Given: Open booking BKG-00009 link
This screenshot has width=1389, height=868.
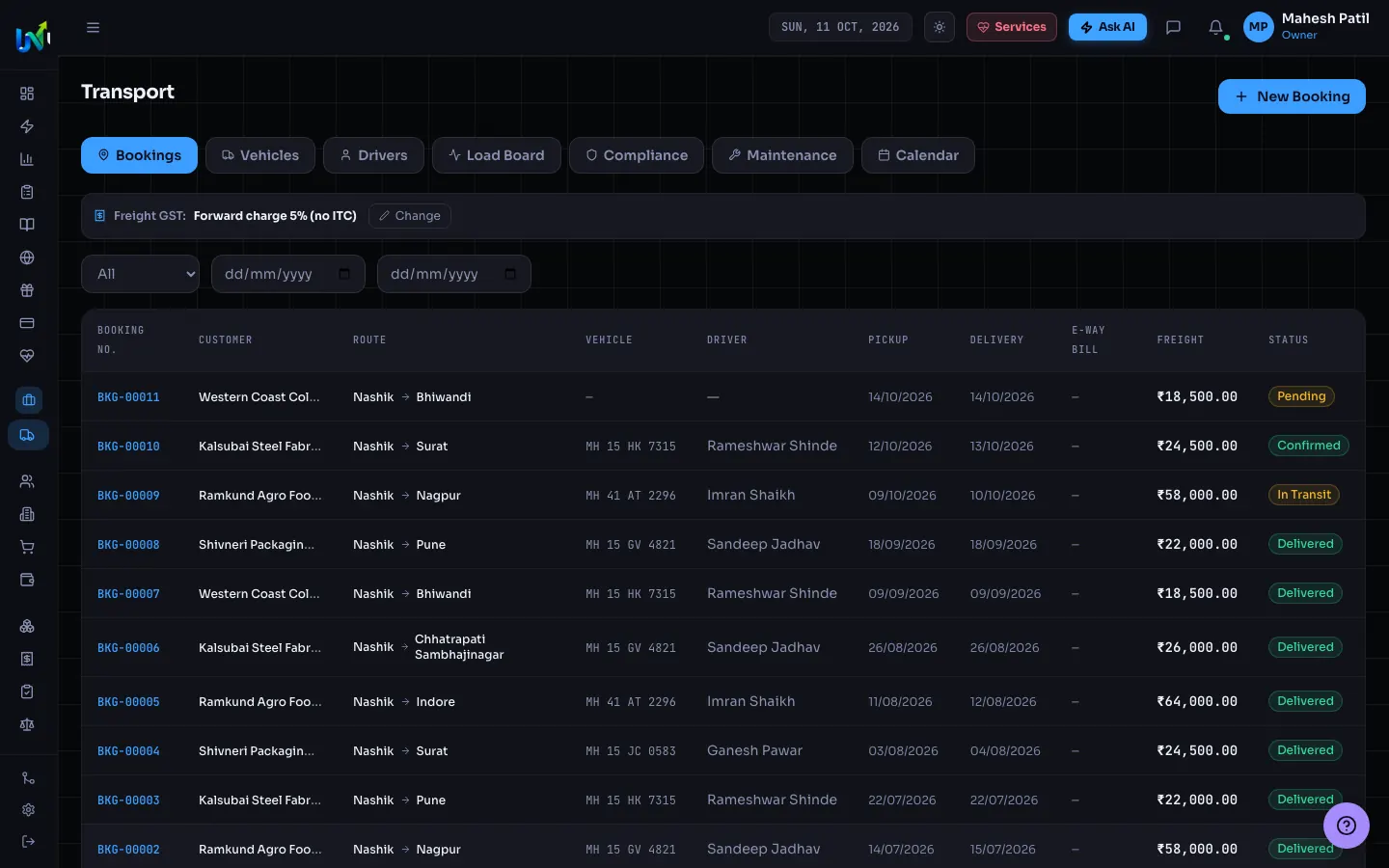Looking at the screenshot, I should (x=128, y=496).
